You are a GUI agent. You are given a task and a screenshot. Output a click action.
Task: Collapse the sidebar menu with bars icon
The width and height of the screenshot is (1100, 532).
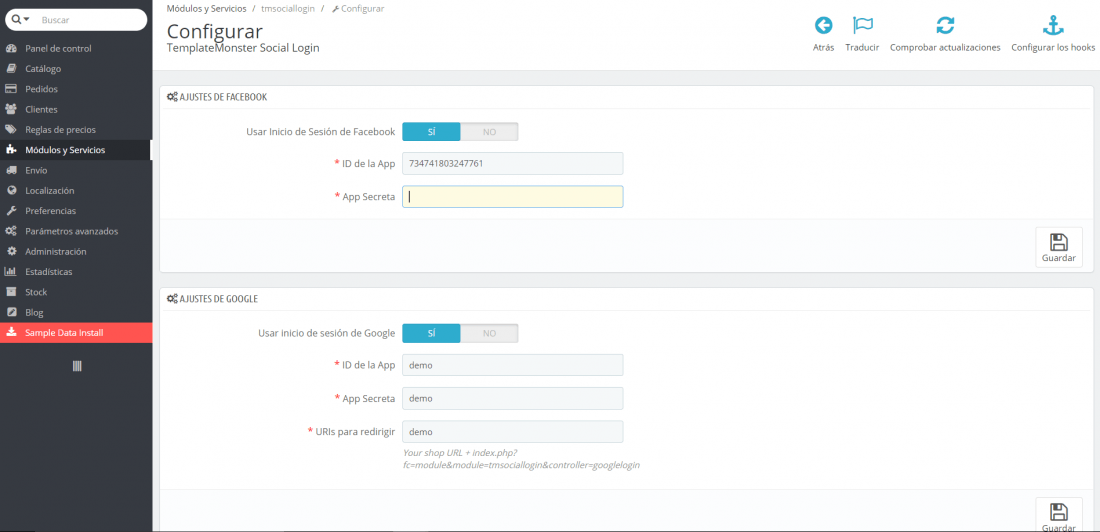click(77, 366)
